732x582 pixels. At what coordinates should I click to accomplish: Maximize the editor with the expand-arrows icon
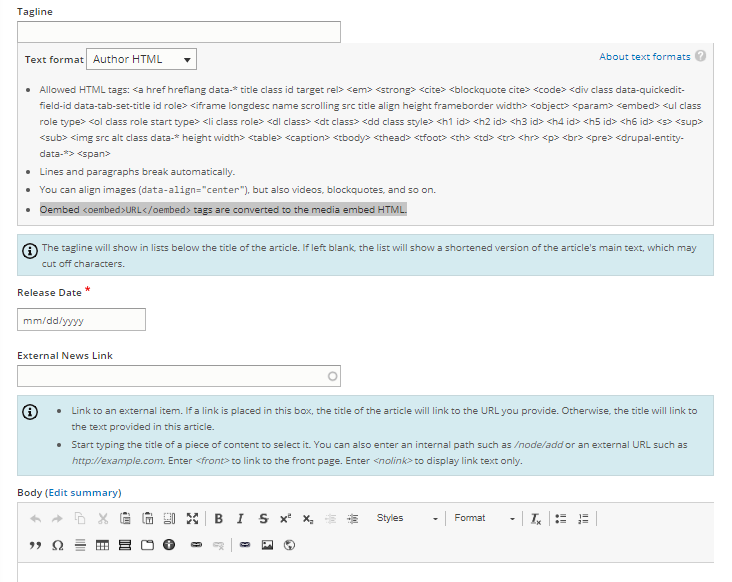coord(192,519)
